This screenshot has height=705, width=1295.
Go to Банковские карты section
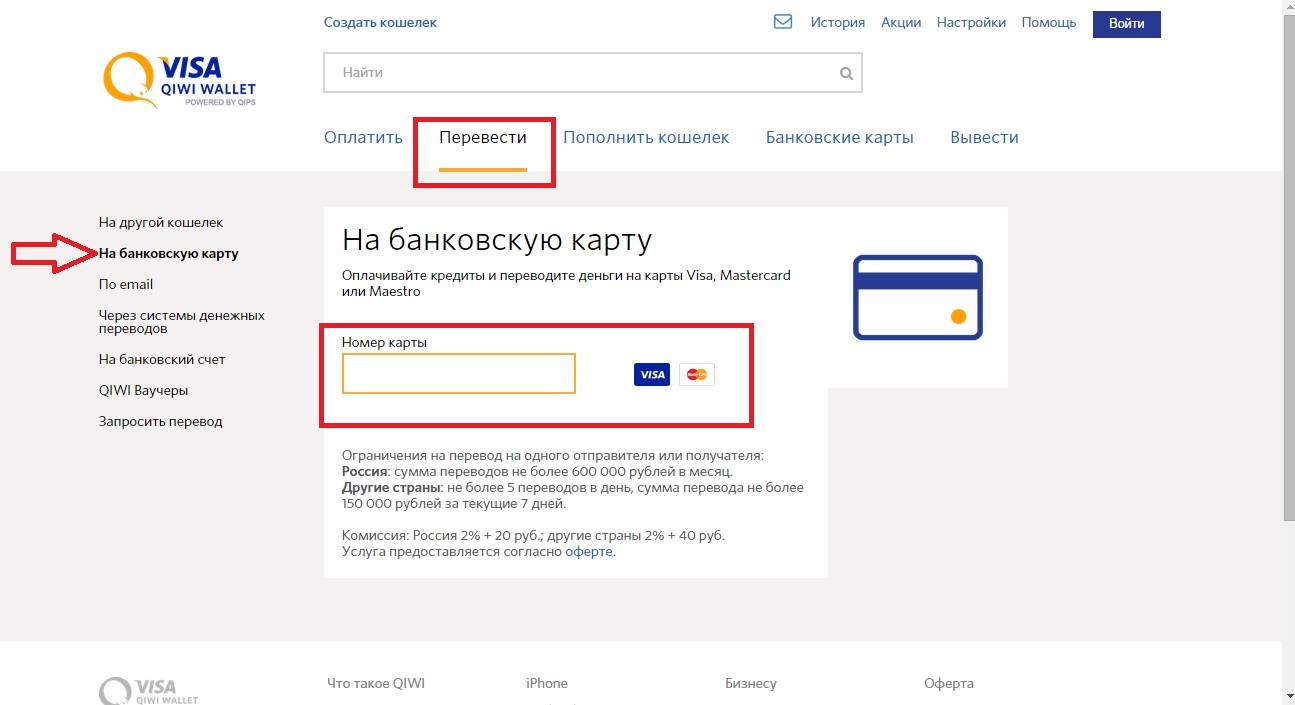[x=839, y=138]
